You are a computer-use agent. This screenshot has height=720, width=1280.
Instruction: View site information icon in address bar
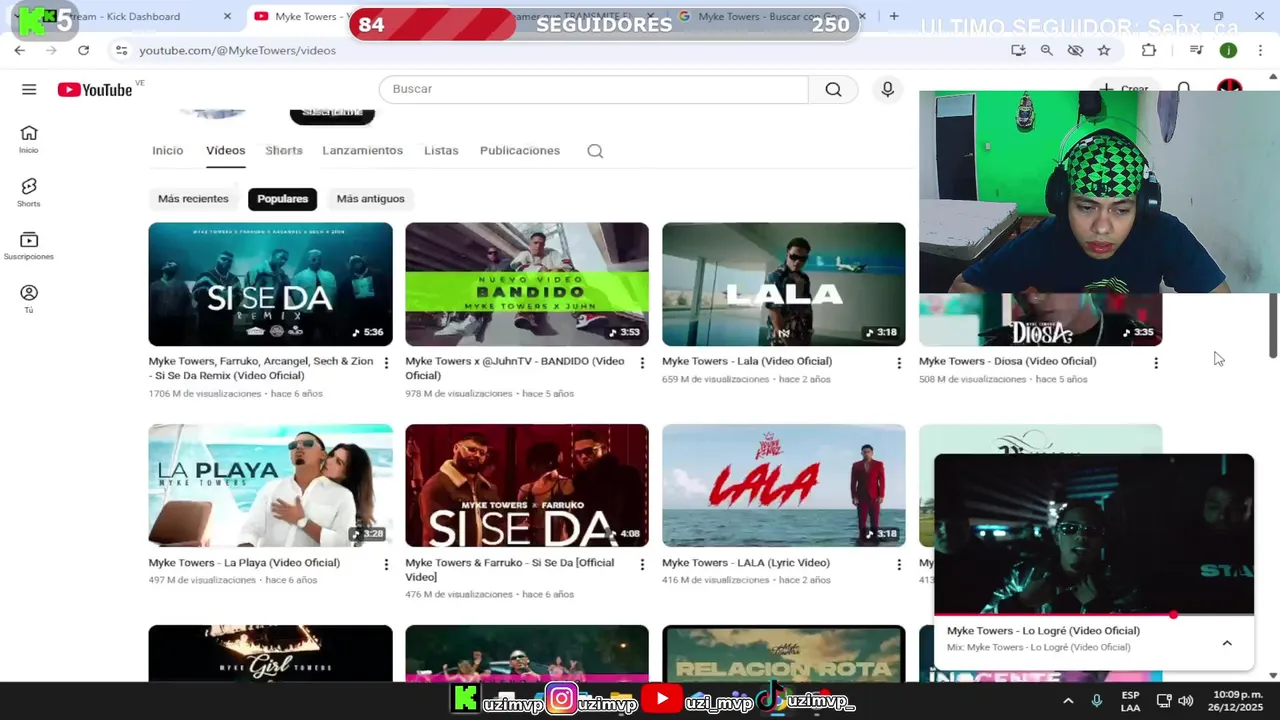[121, 50]
